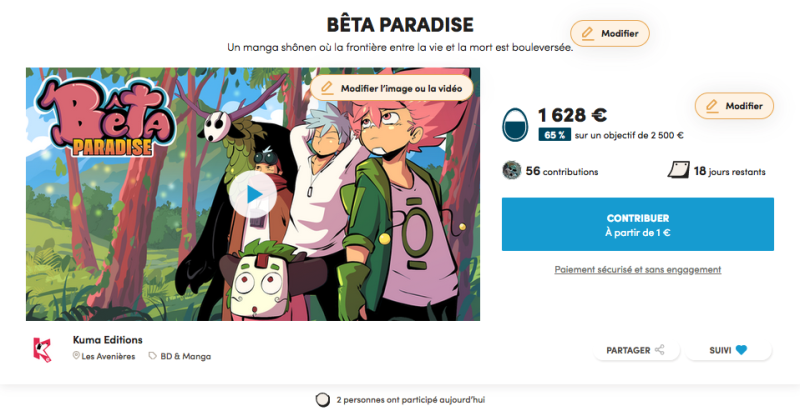The image size is (800, 416).
Task: Play the Bêta Paradise campaign video
Action: (253, 194)
